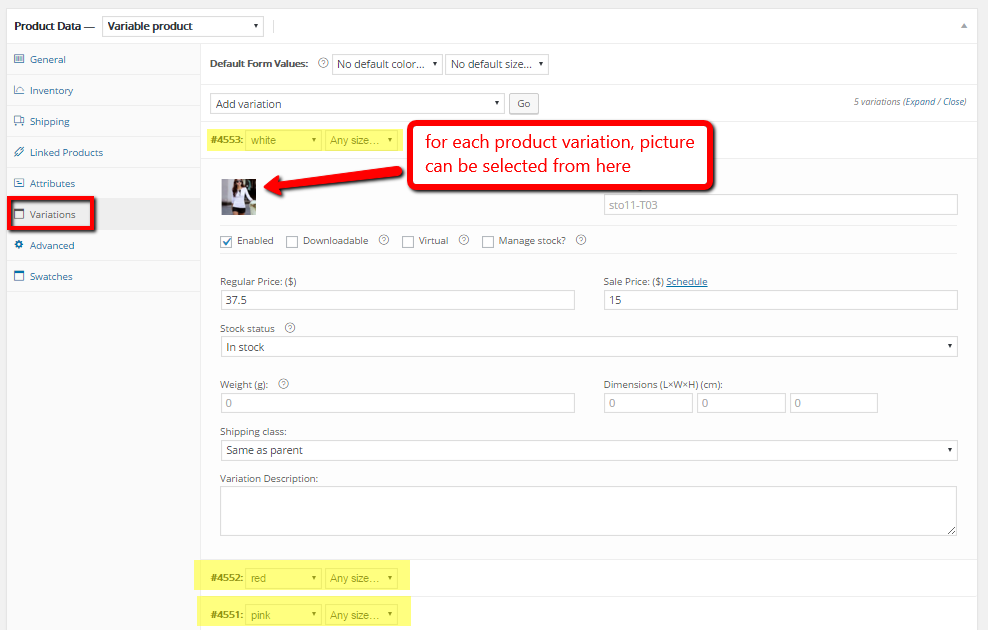The image size is (988, 630).
Task: Click help icon beside Manage stock
Action: [x=581, y=240]
